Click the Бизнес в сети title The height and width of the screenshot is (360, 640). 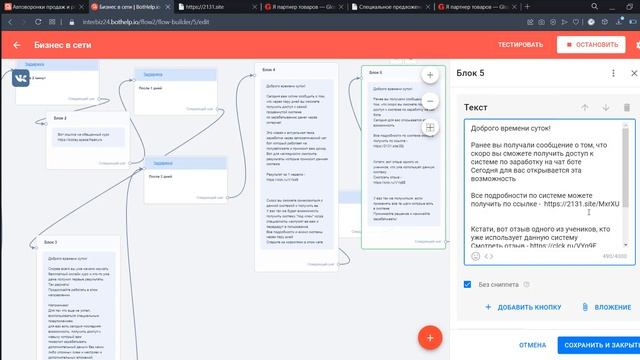click(x=63, y=45)
